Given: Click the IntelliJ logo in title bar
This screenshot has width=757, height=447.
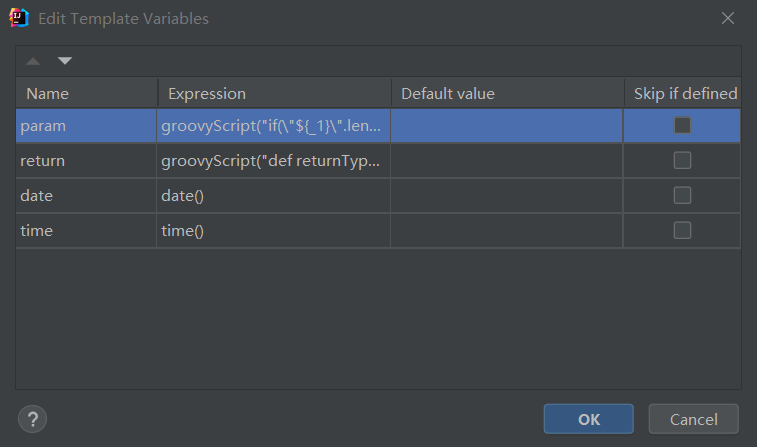Looking at the screenshot, I should (x=18, y=18).
